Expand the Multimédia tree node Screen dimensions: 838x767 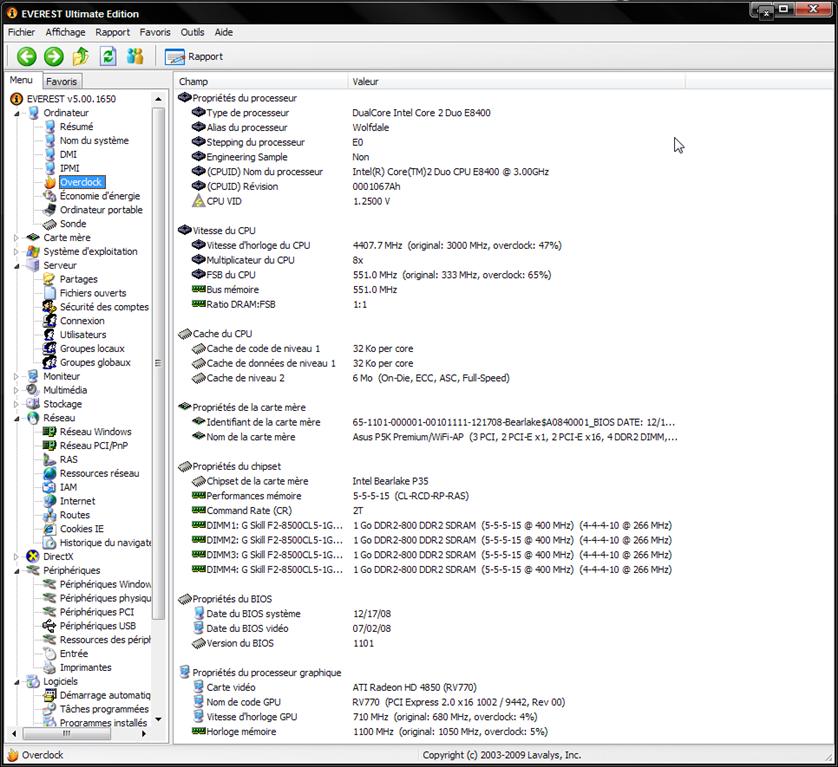click(x=17, y=390)
